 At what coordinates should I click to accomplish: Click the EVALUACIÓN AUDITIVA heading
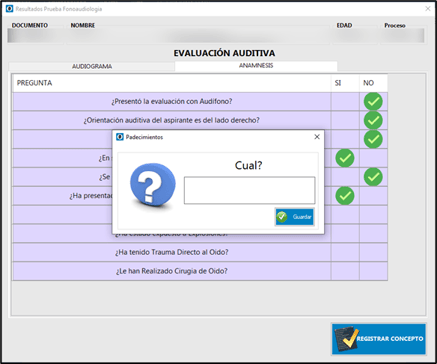(x=224, y=53)
